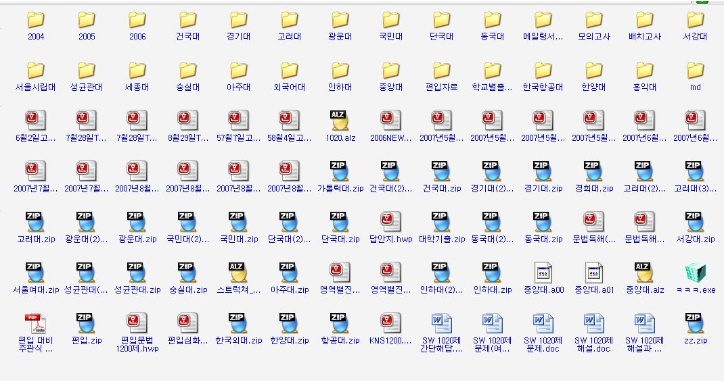Select the 중앙대.a01 file
Image resolution: width=724 pixels, height=381 pixels.
point(594,278)
